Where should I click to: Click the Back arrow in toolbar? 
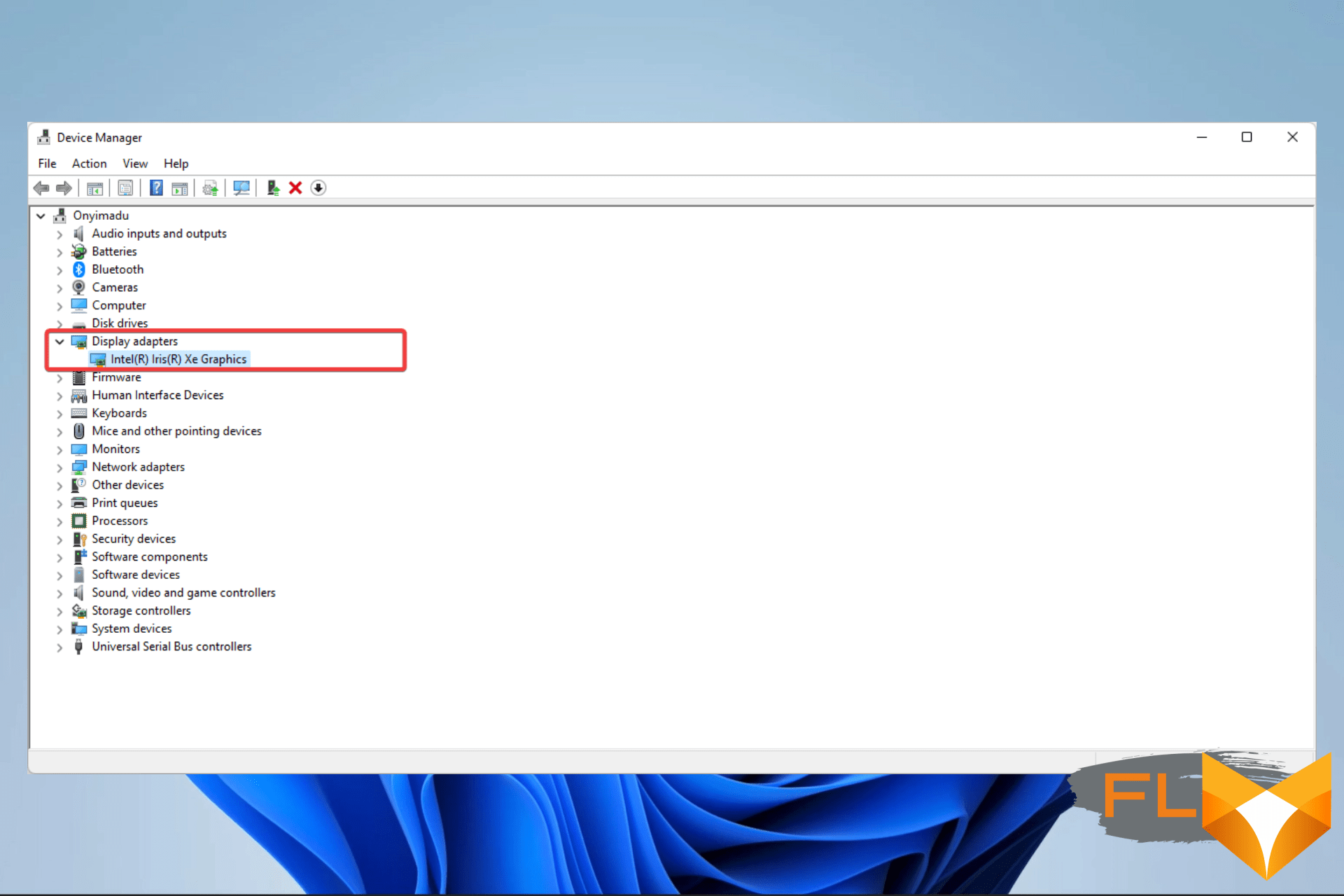click(x=41, y=188)
